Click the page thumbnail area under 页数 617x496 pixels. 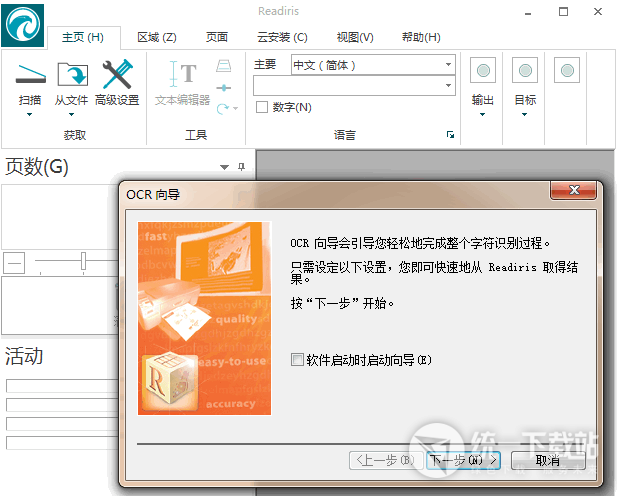pos(60,217)
